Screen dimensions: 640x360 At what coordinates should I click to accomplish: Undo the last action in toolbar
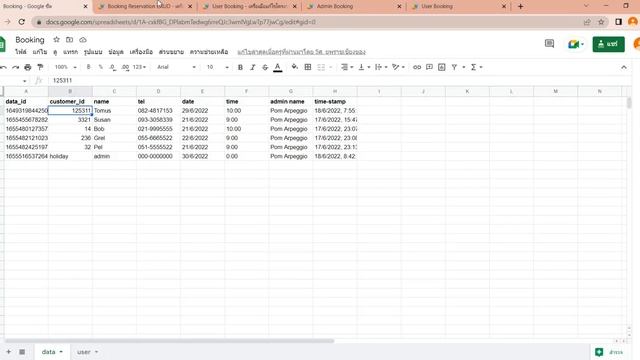(3, 67)
